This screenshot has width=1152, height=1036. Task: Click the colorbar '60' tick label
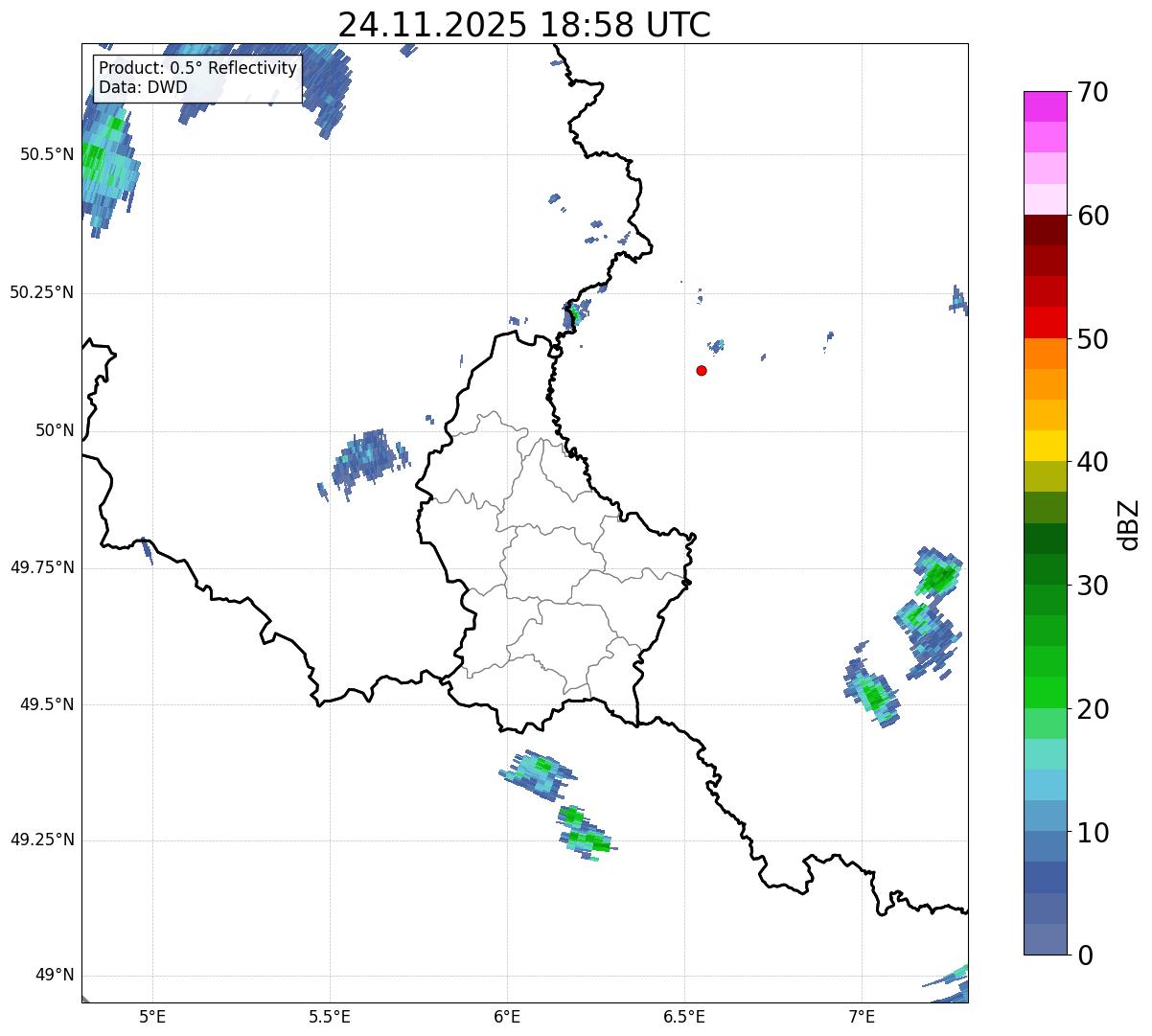(x=1093, y=216)
